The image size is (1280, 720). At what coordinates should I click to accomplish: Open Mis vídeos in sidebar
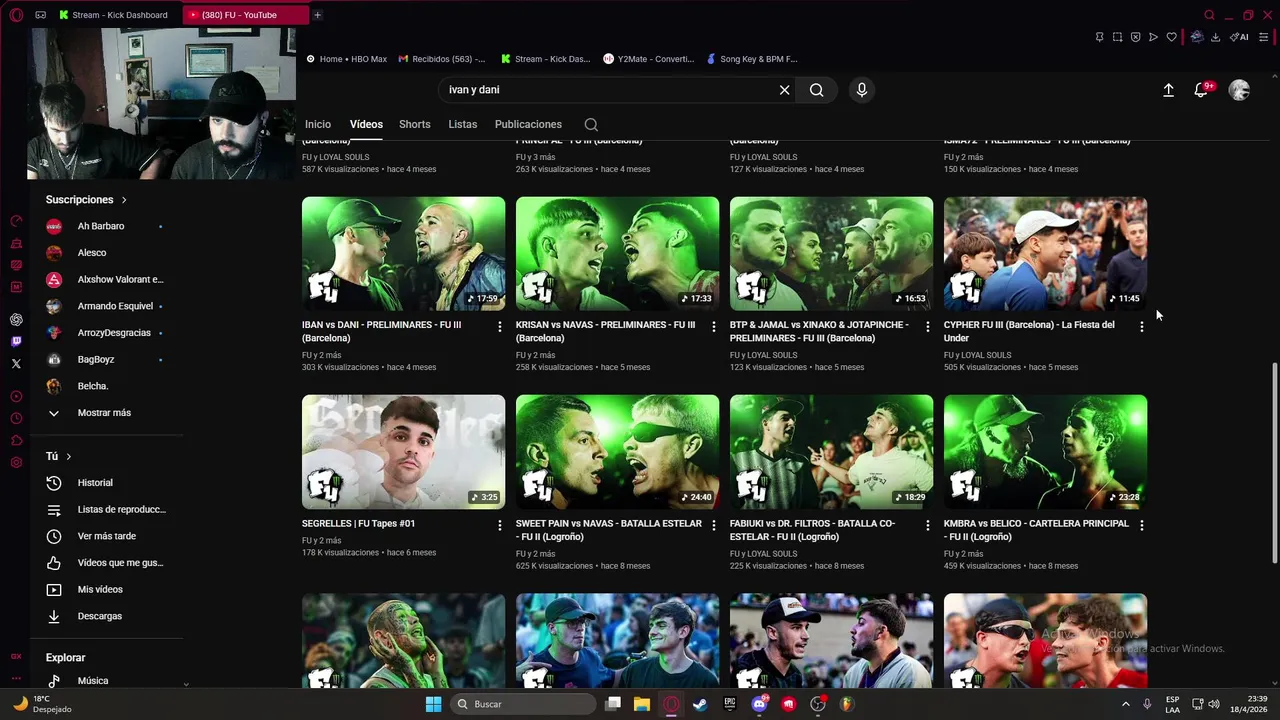click(100, 590)
